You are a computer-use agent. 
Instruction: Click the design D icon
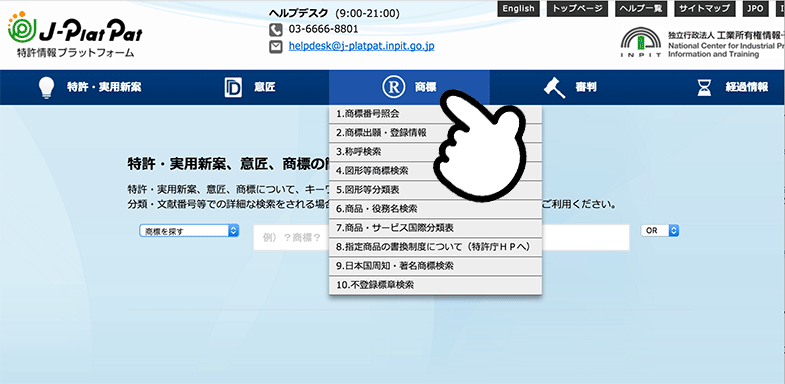tap(233, 88)
